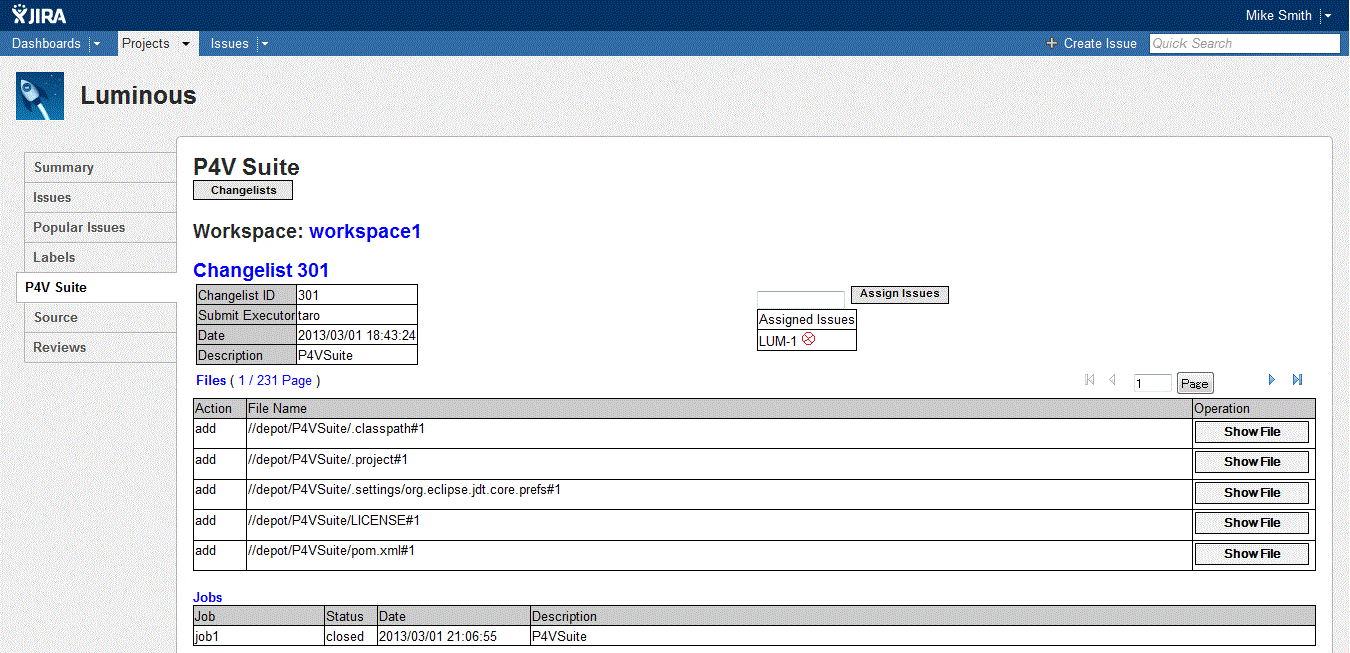The image size is (1350, 653).
Task: Open the Source tab
Action: click(100, 317)
